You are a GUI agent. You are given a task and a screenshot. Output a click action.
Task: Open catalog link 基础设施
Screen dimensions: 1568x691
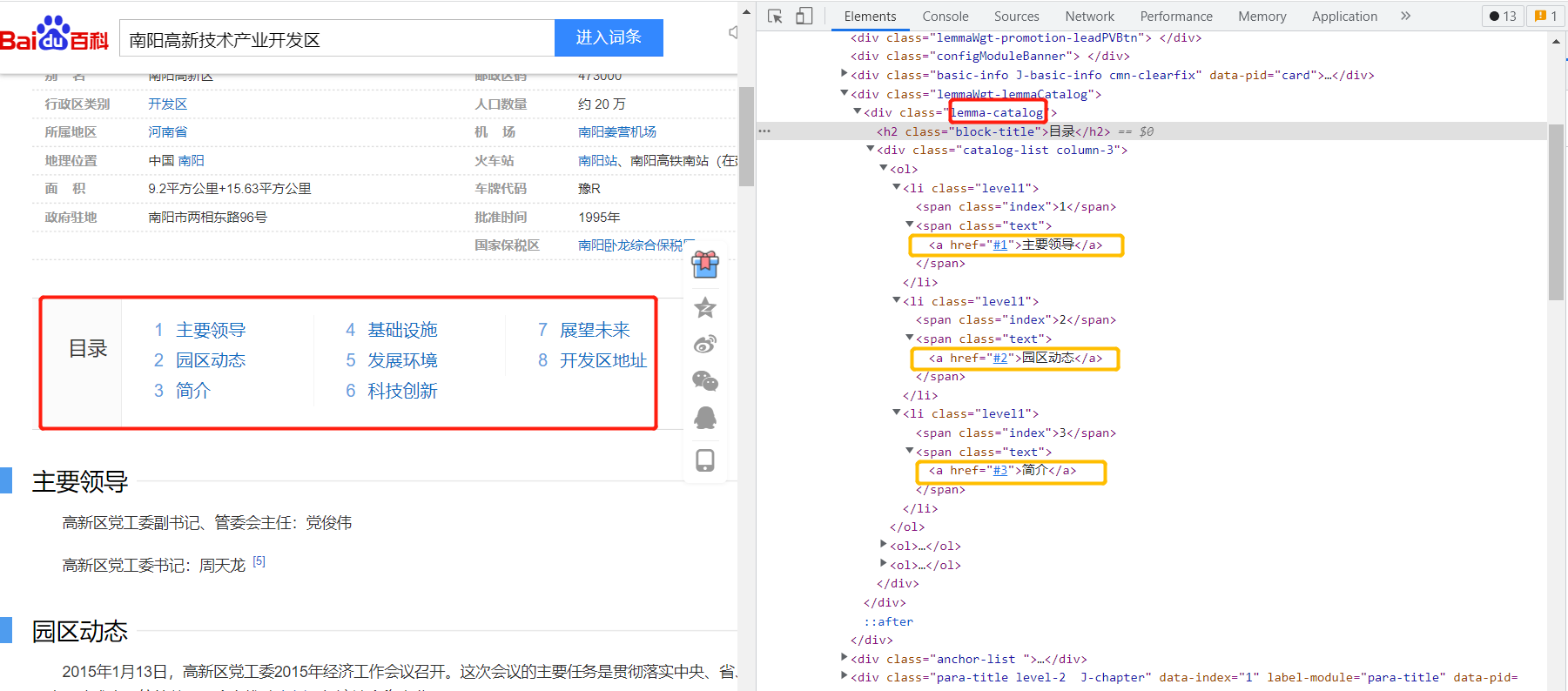(x=402, y=330)
